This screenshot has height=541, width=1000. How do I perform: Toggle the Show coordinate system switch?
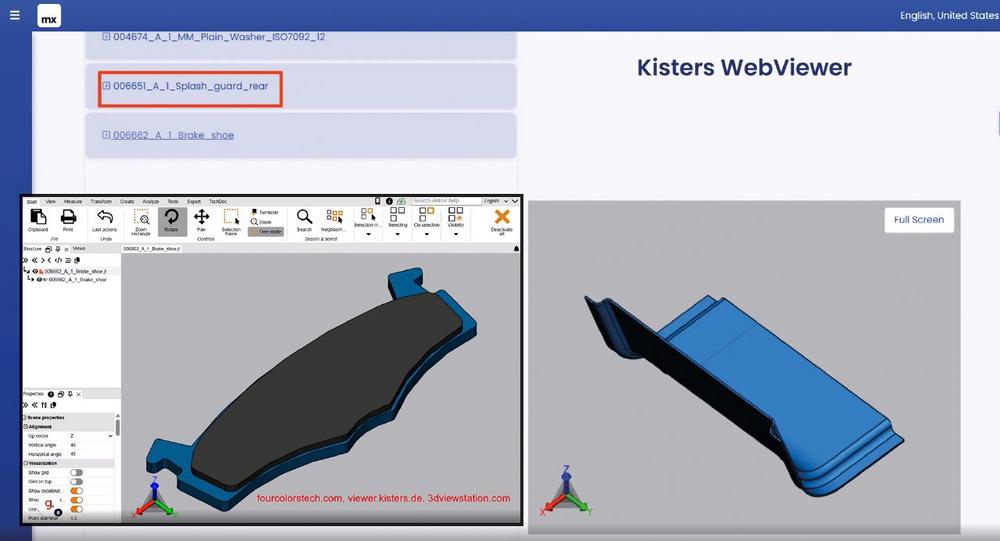pyautogui.click(x=77, y=491)
